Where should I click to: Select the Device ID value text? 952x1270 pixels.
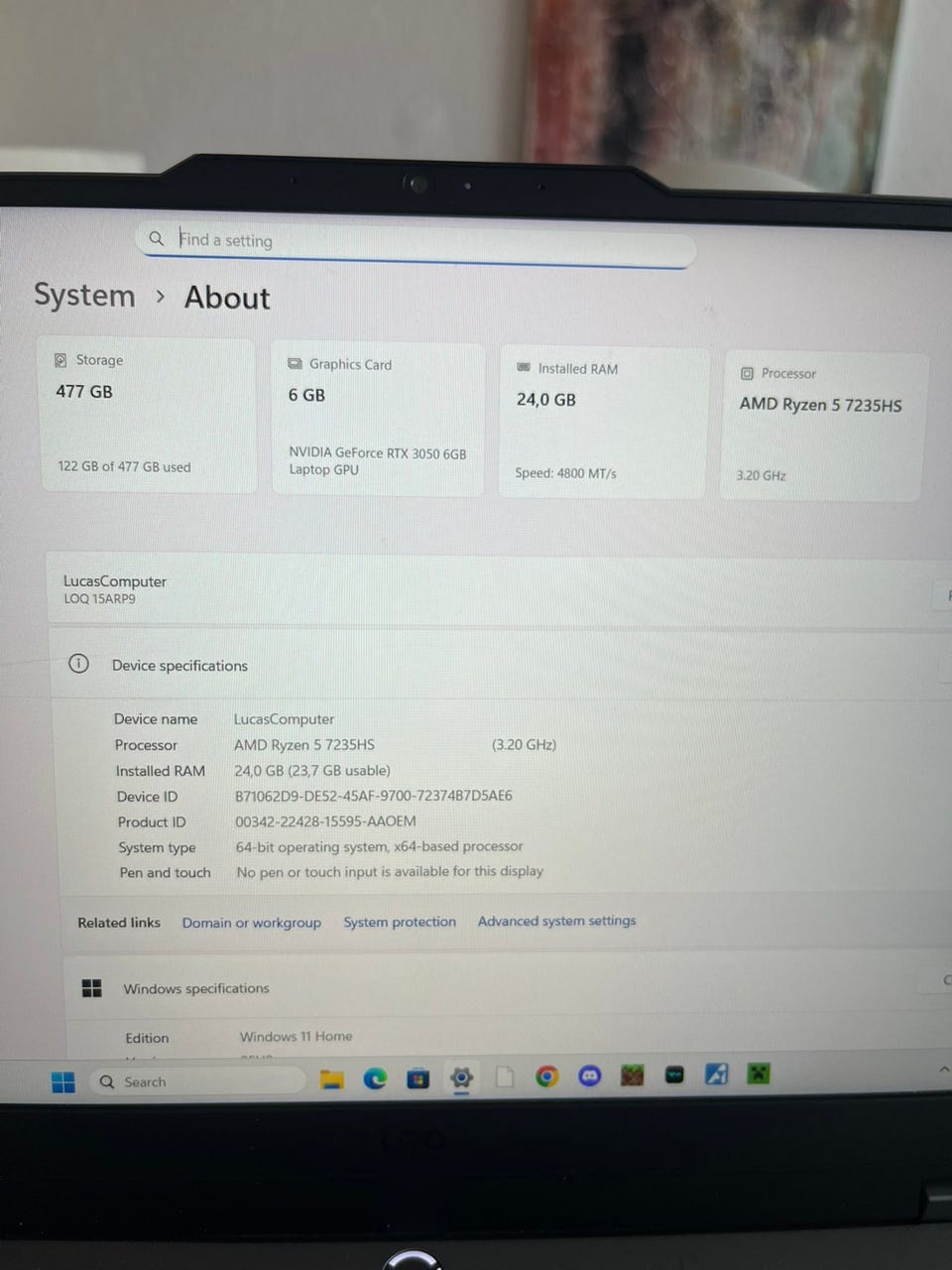pos(373,796)
